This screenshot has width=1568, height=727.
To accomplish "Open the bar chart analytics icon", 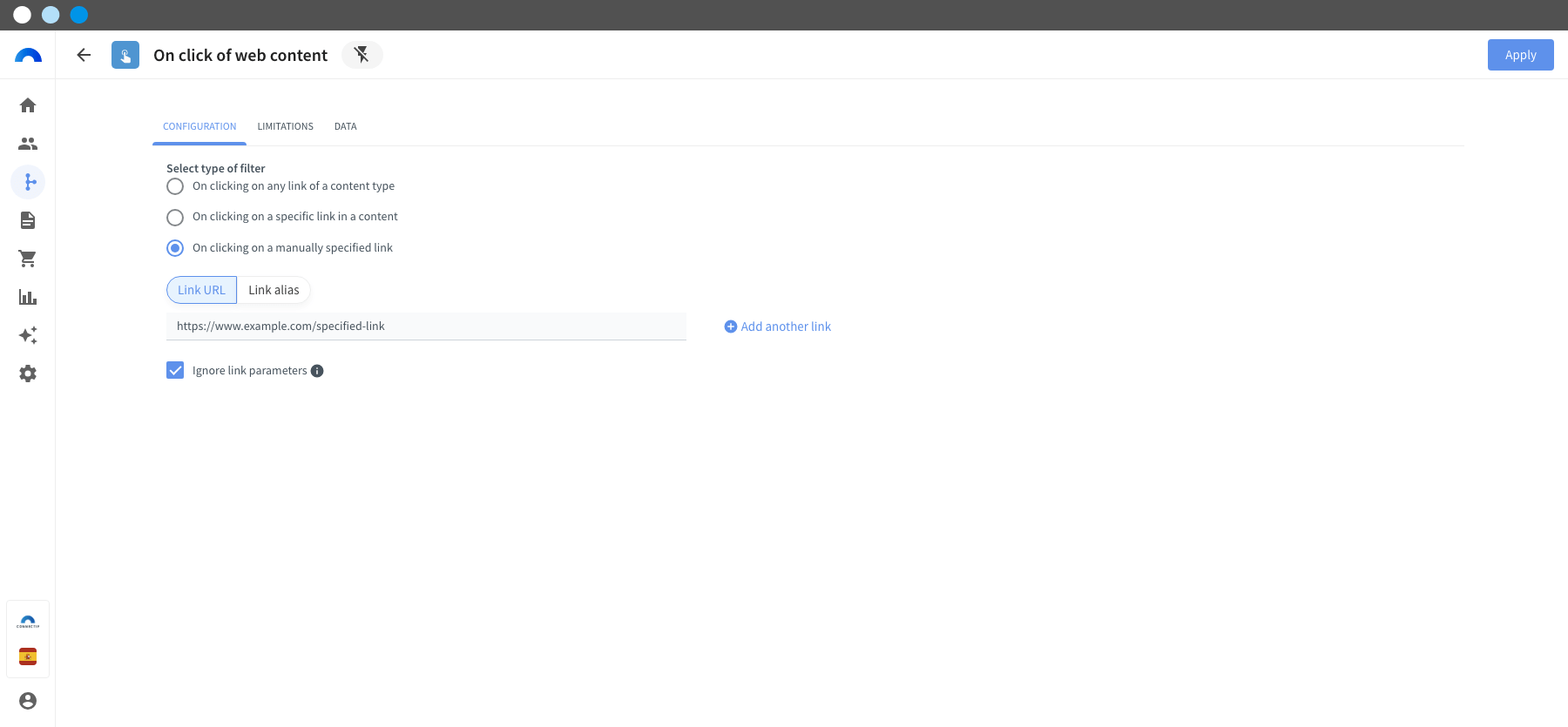I will click(28, 297).
